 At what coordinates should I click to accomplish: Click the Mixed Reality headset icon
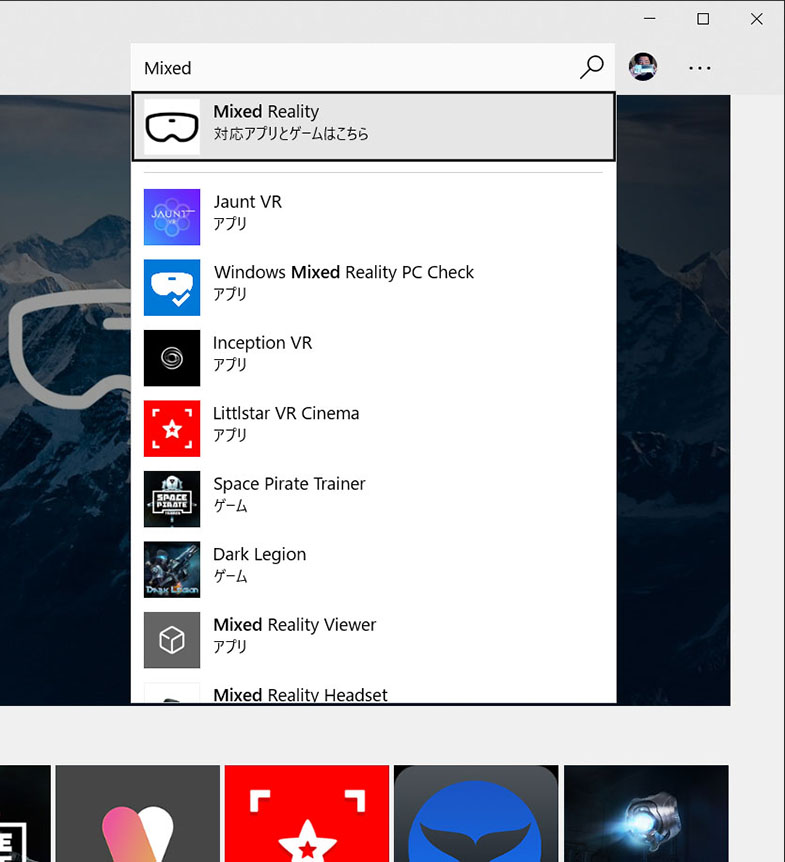click(x=172, y=127)
